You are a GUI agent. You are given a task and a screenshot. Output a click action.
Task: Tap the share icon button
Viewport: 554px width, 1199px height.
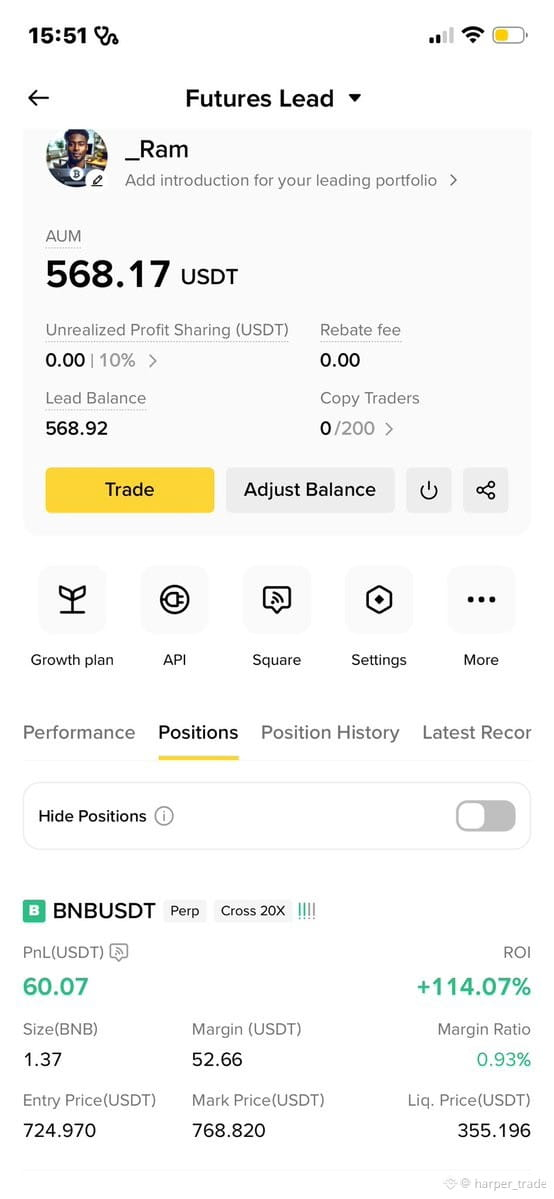tap(486, 489)
